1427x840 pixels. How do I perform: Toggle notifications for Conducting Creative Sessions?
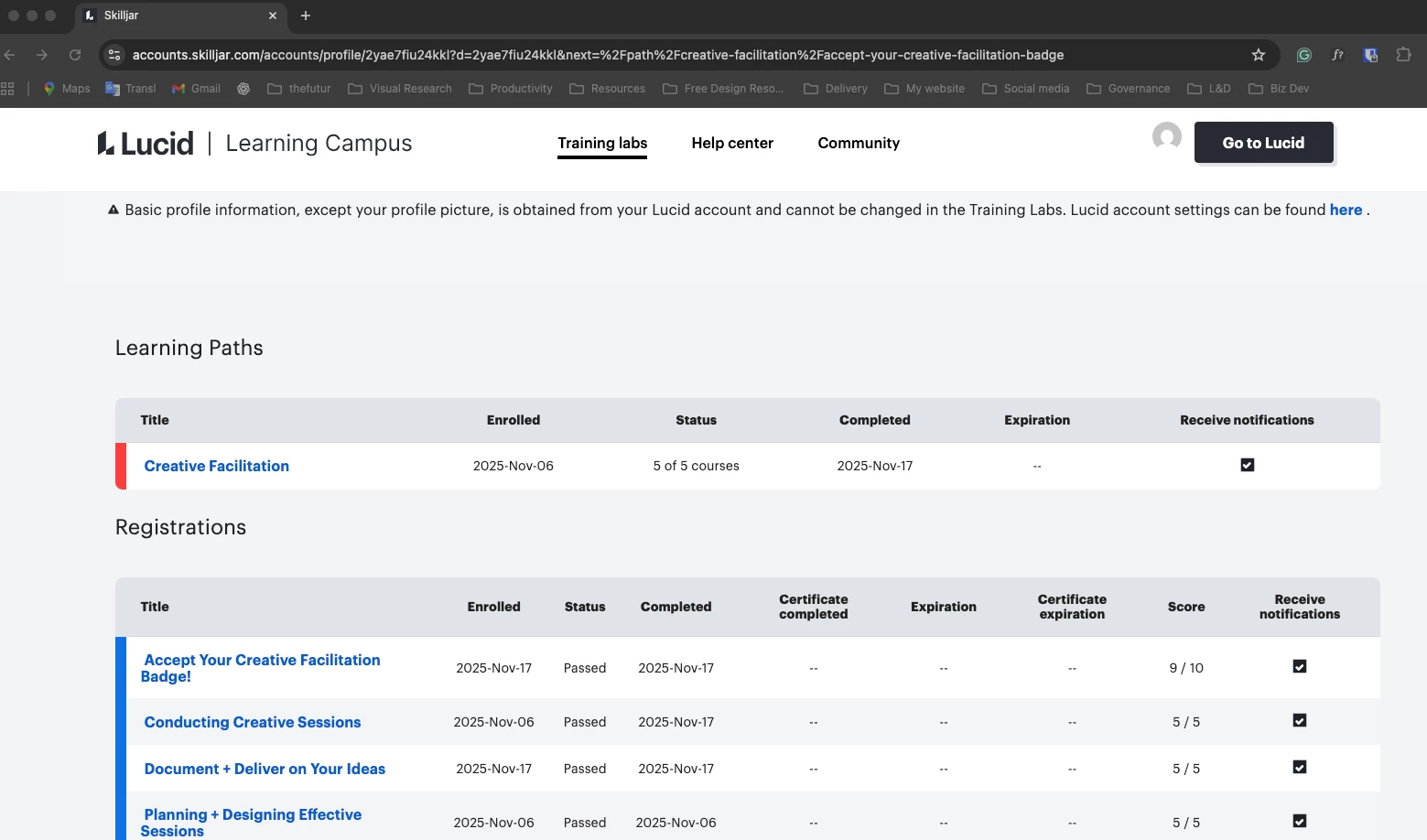click(1299, 720)
